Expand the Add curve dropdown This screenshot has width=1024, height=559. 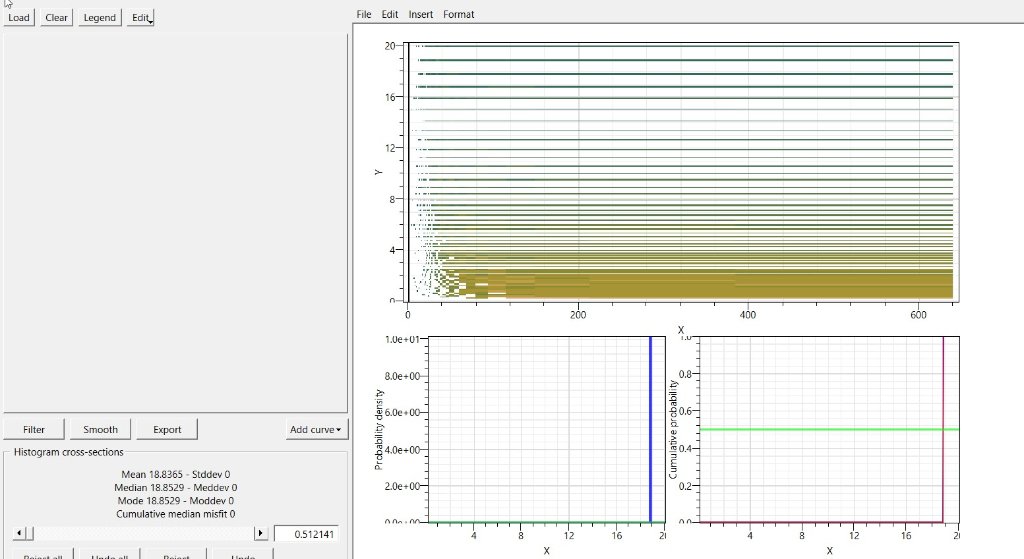point(315,430)
